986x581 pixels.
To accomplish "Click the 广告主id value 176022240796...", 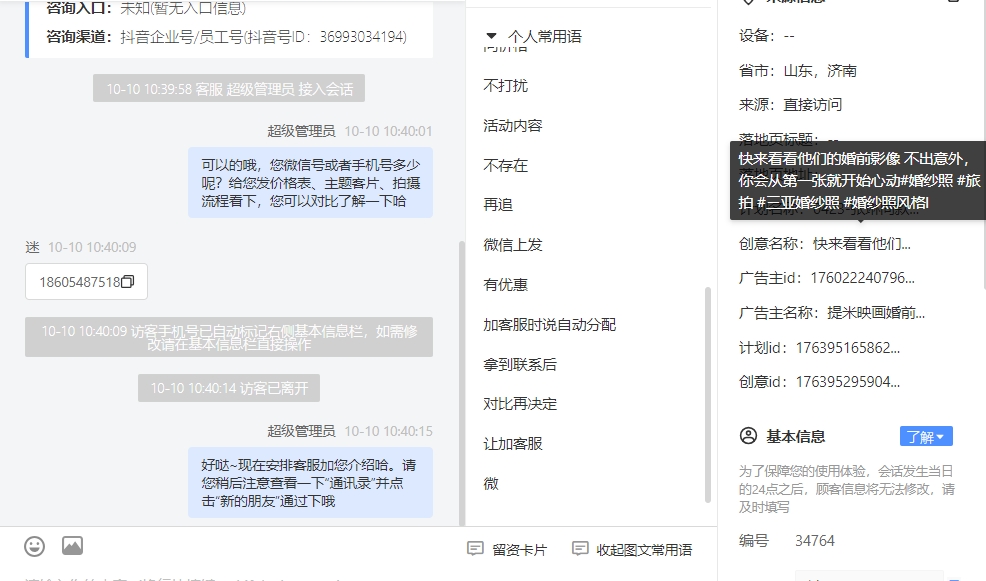I will [x=862, y=278].
